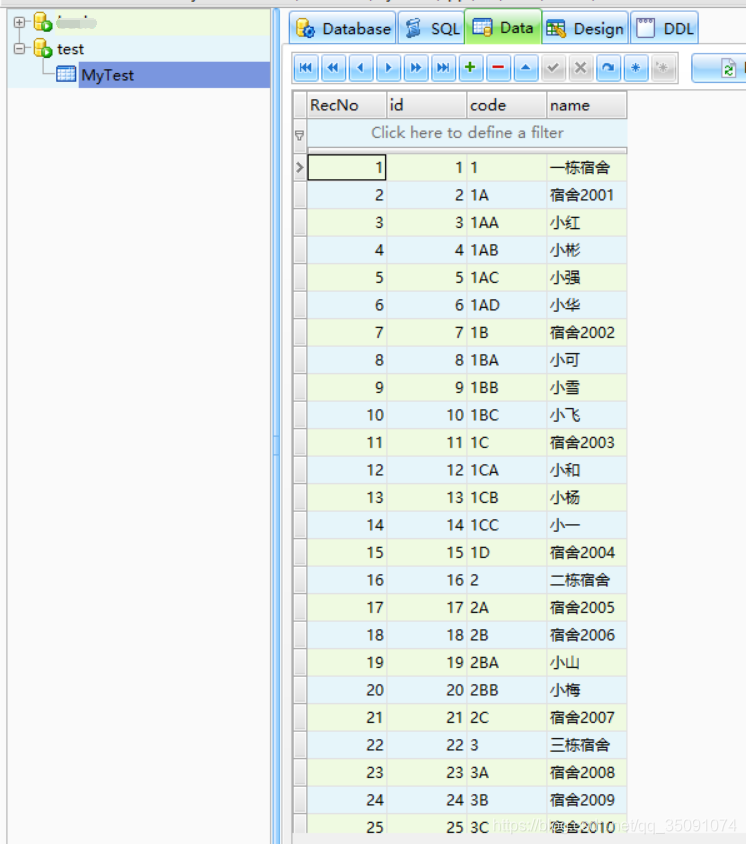Select cell 宿舍2007
The image size is (746, 844).
[587, 718]
